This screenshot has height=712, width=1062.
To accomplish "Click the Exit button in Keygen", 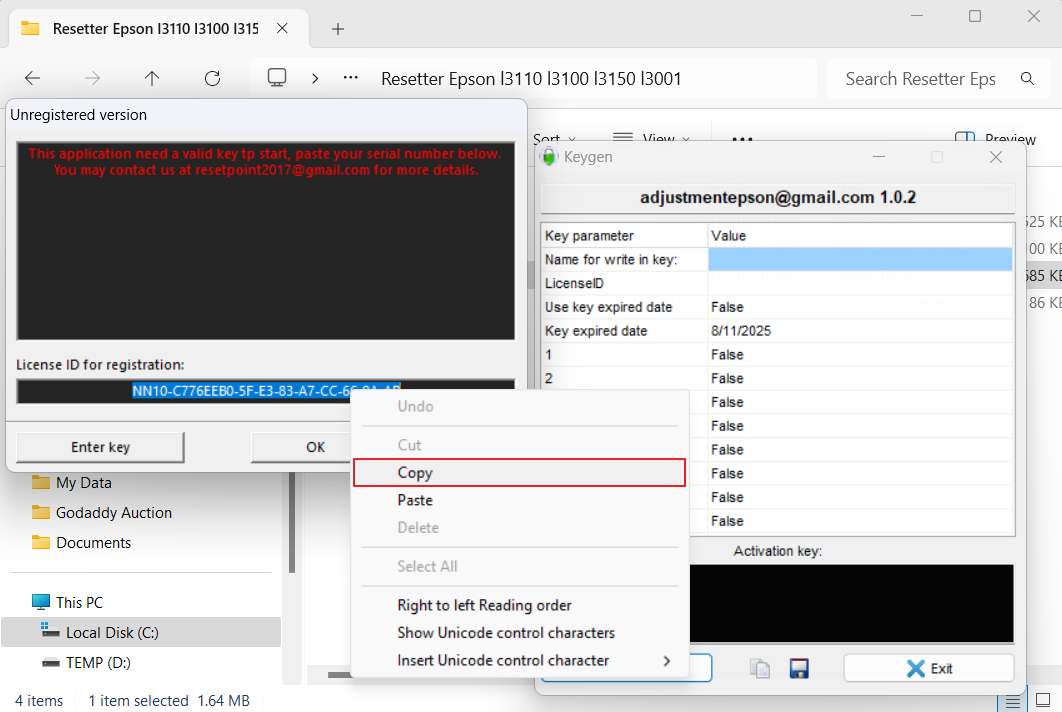I will tap(928, 668).
